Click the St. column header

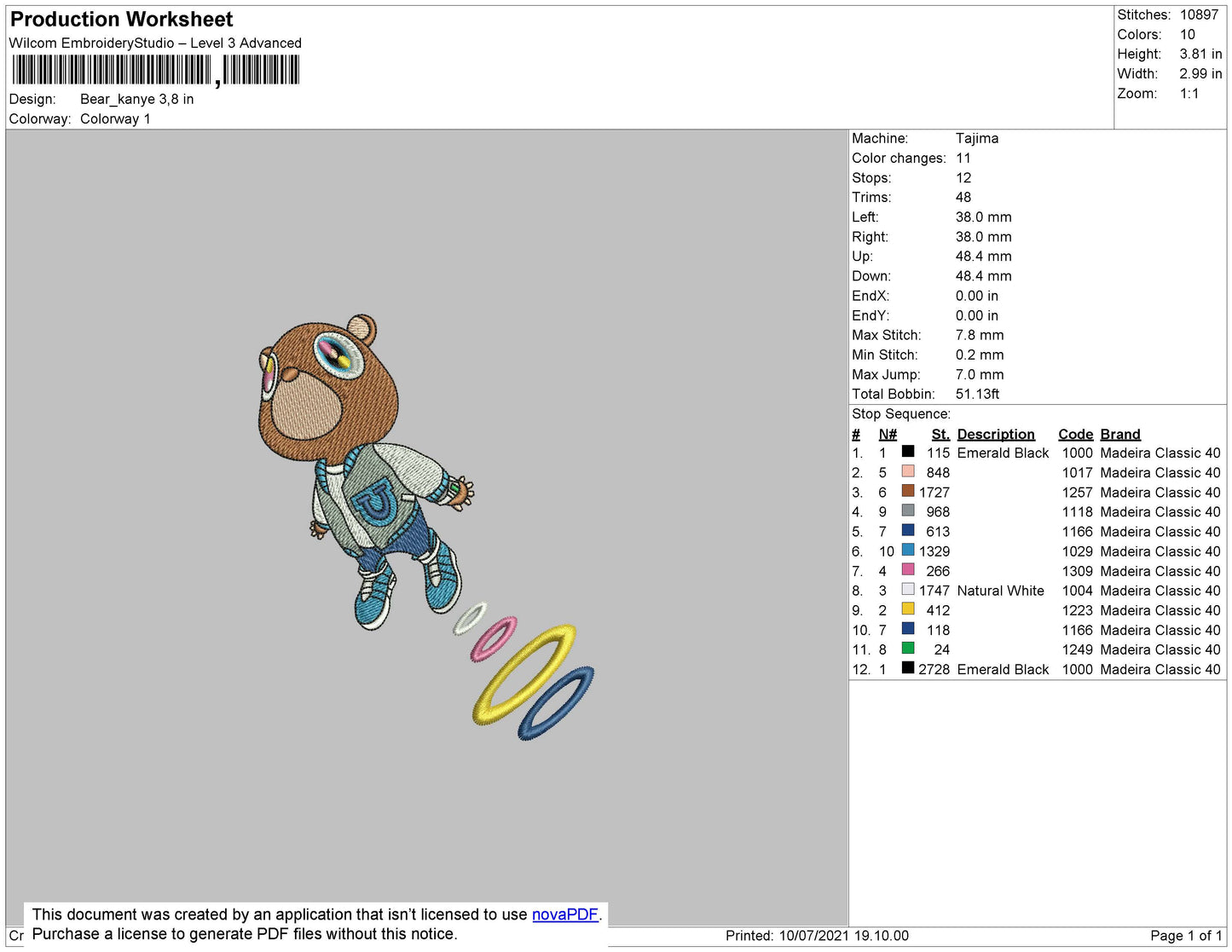click(x=940, y=434)
